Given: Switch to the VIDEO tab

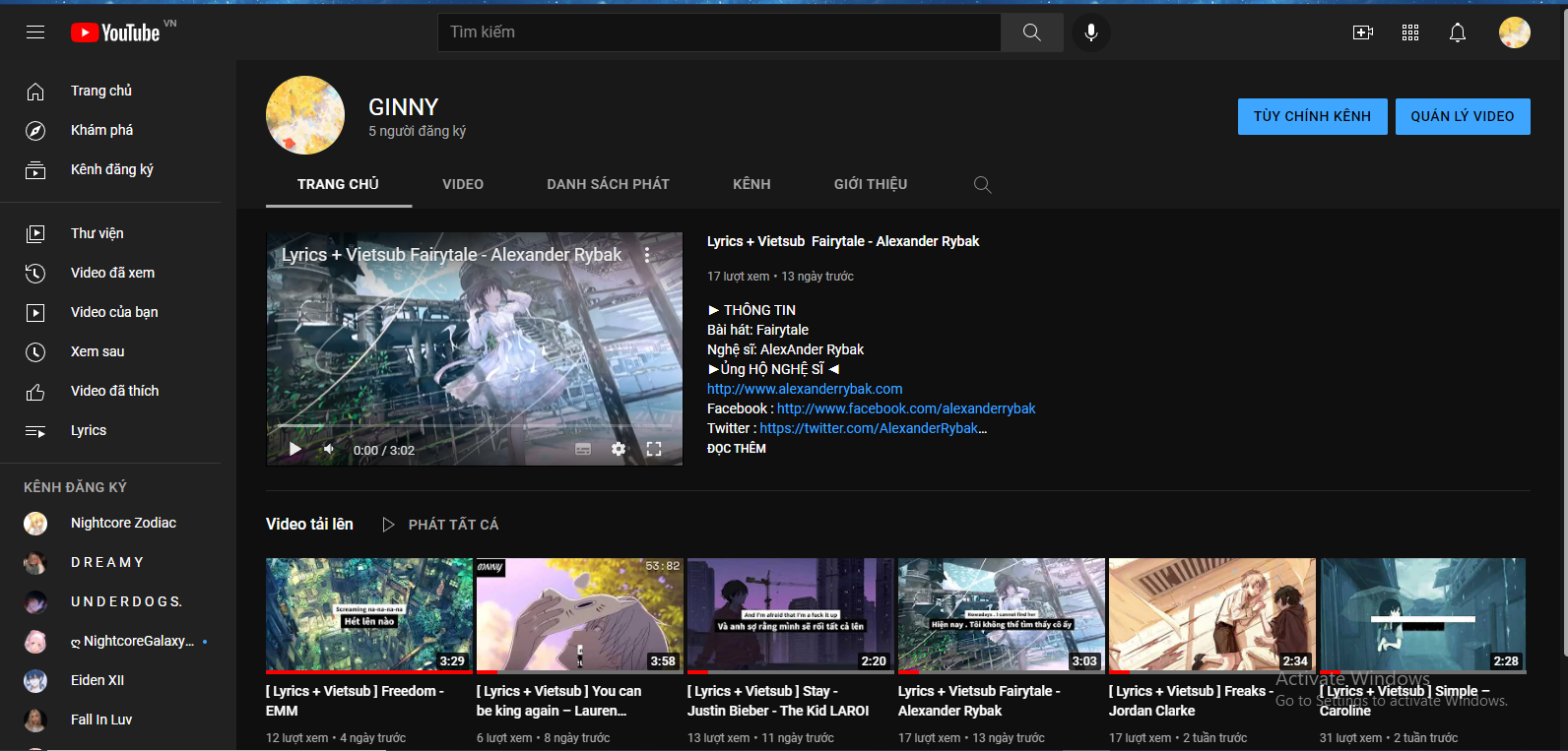Looking at the screenshot, I should tap(463, 184).
